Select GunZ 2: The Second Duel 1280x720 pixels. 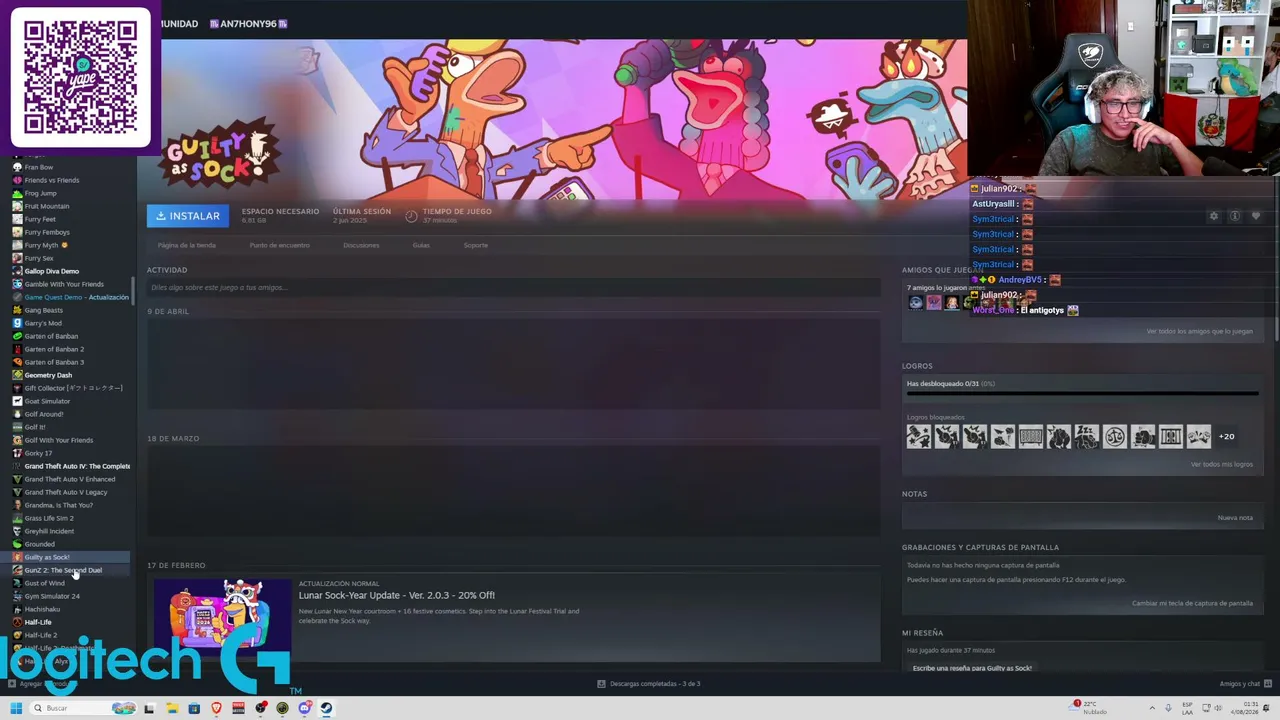(63, 570)
